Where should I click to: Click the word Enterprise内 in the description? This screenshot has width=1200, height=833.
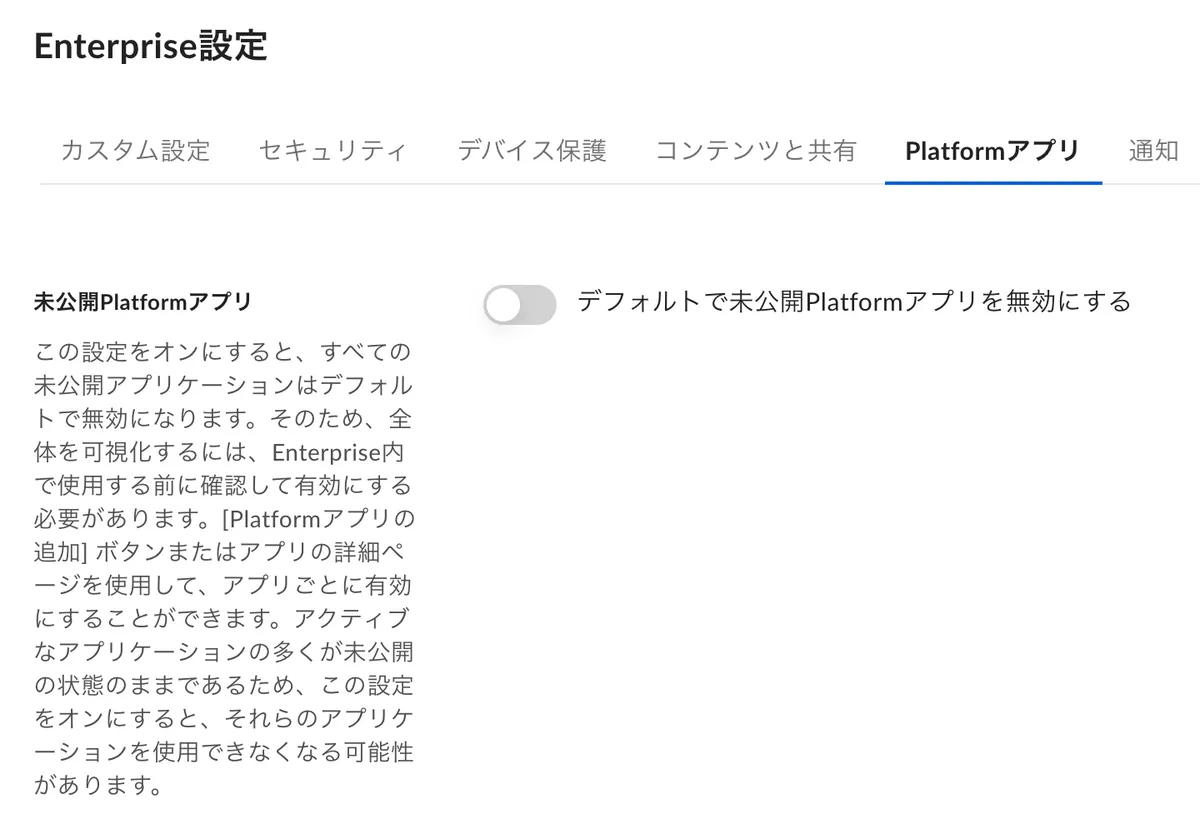(343, 453)
